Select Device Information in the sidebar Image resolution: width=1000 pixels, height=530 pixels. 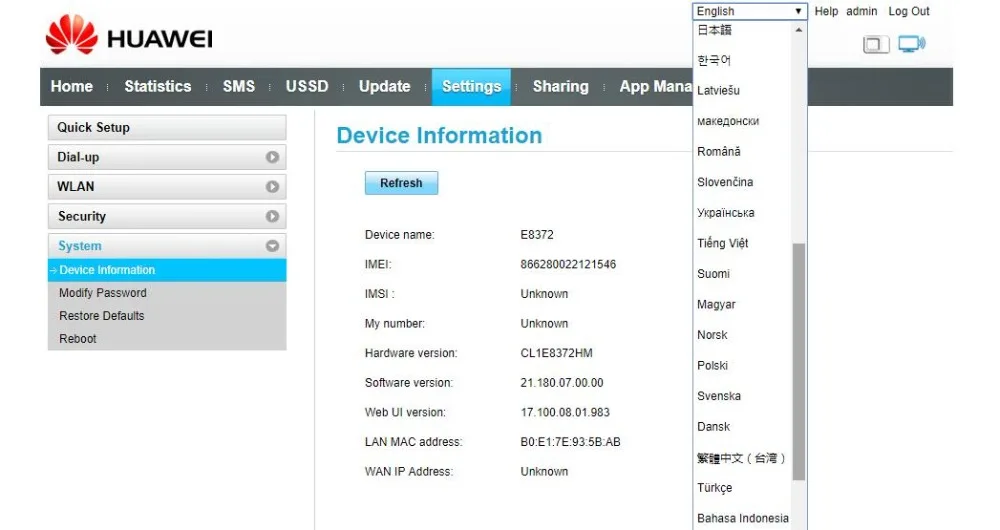click(167, 270)
